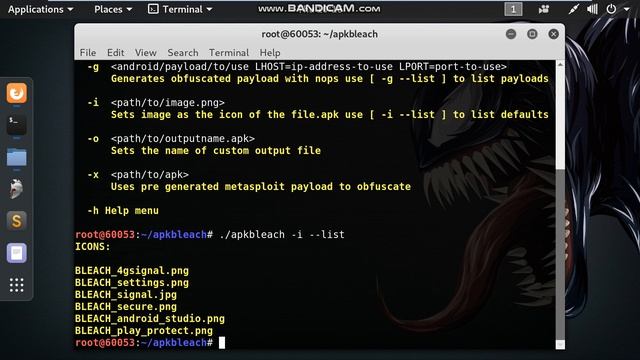
Task: Click the BLEACH_android_studio.png line
Action: coord(150,318)
